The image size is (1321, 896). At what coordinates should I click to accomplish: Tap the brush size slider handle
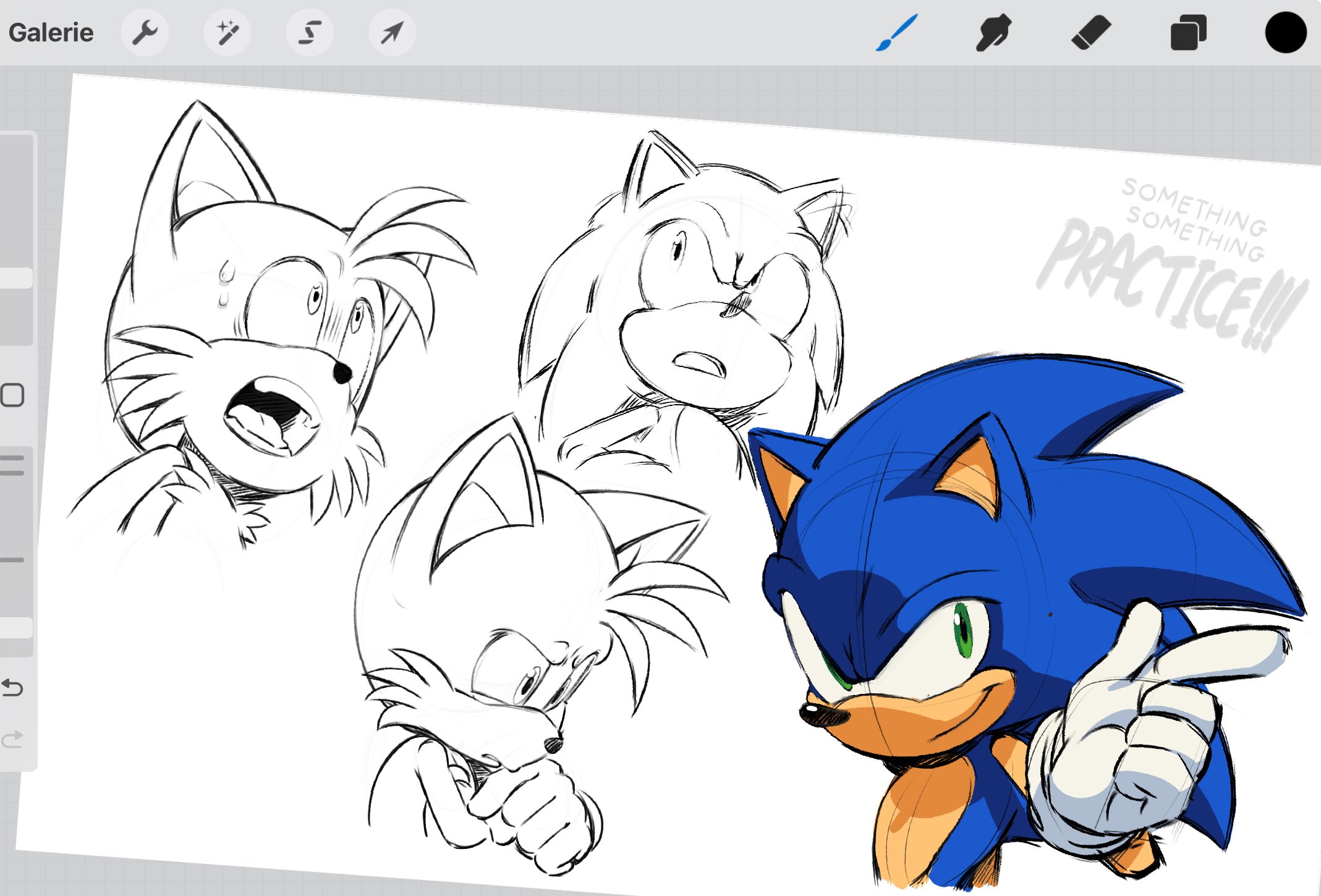(x=15, y=278)
